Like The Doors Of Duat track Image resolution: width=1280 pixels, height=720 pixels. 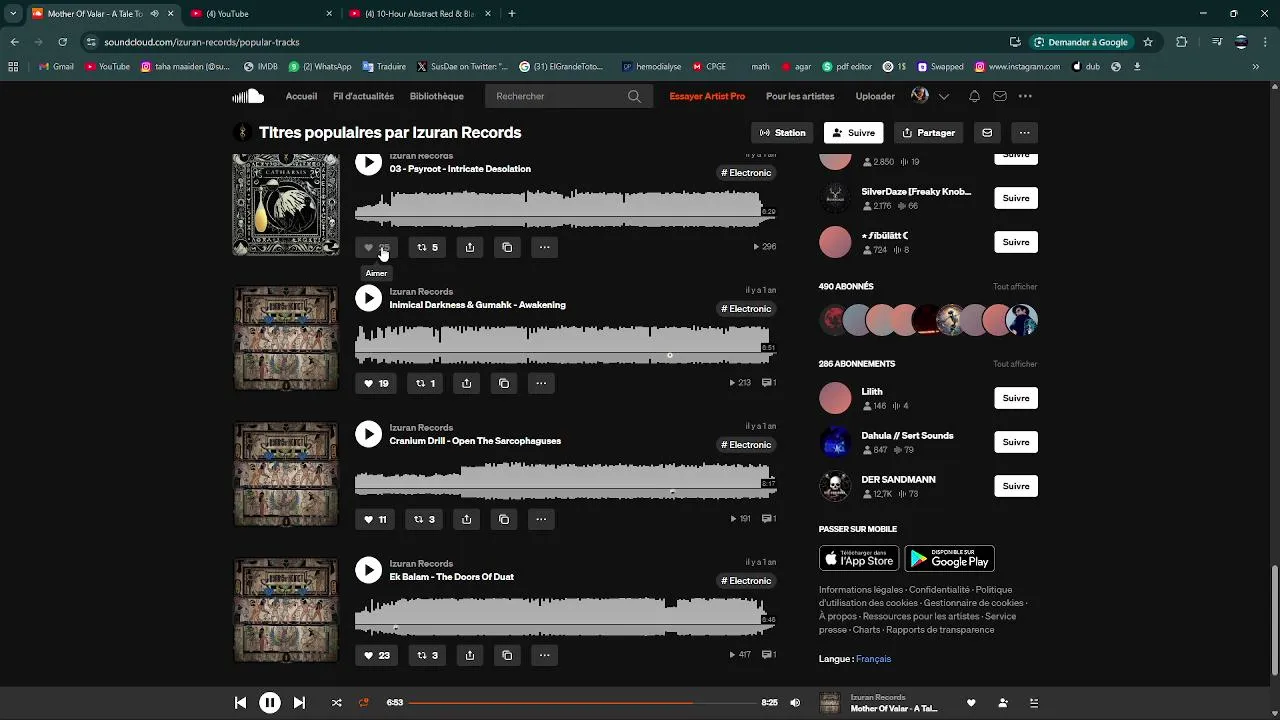(x=376, y=655)
